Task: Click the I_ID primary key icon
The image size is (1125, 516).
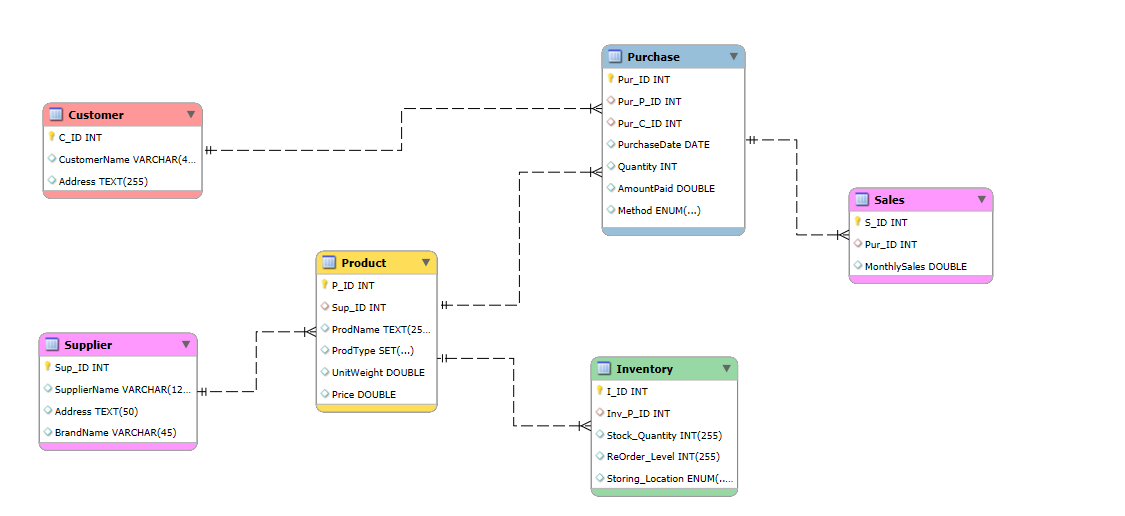Action: coord(601,391)
